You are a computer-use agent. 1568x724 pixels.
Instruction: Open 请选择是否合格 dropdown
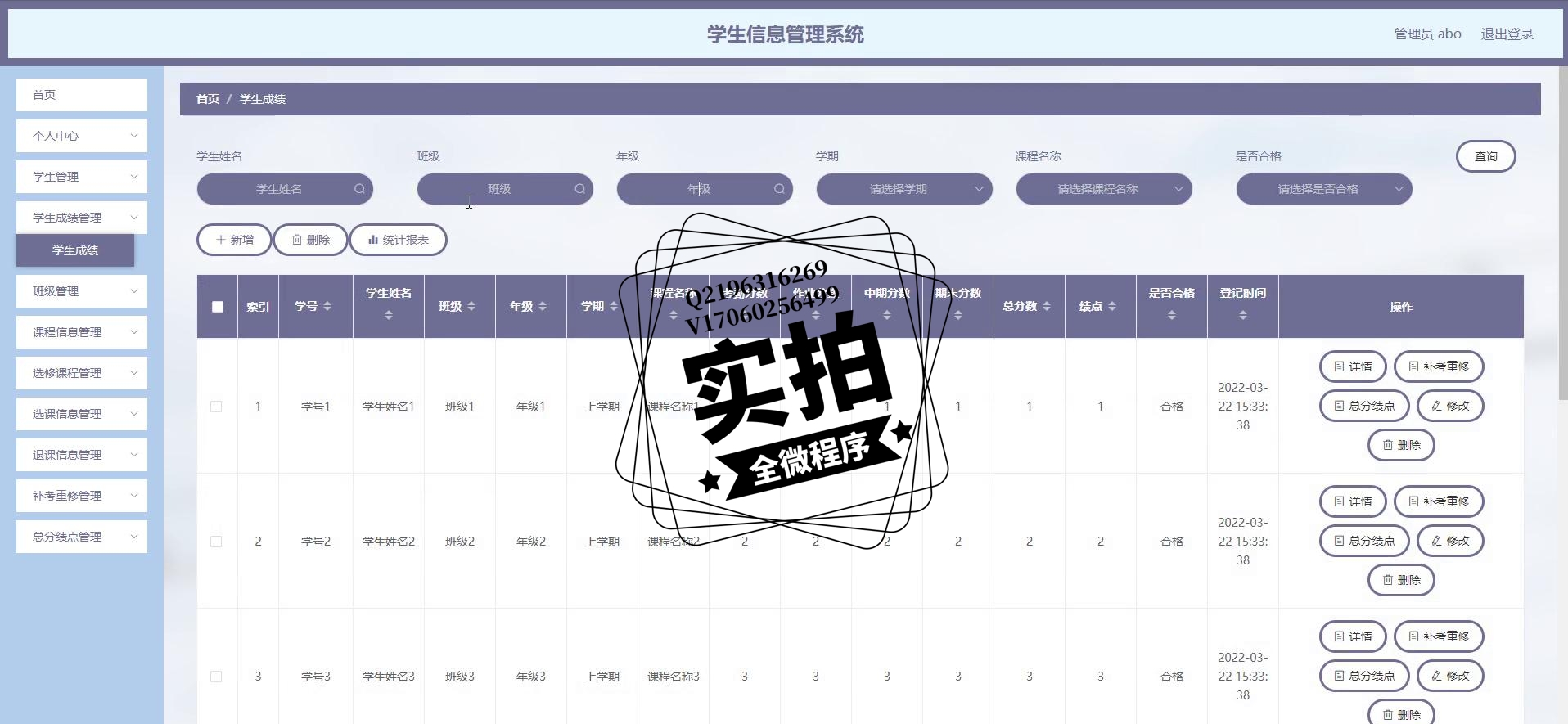[1324, 189]
